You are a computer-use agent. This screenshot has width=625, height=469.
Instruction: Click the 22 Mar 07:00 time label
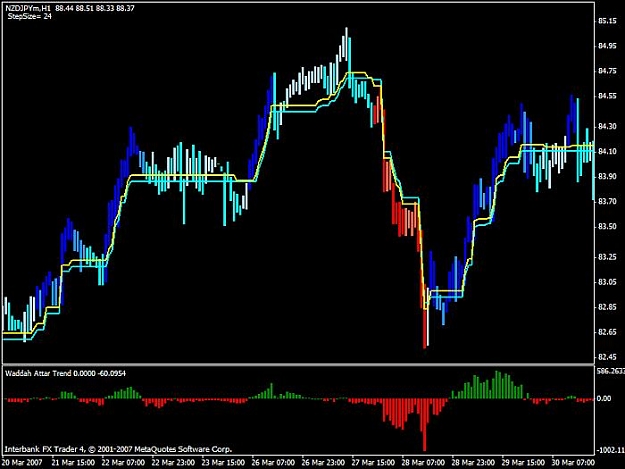pos(123,463)
